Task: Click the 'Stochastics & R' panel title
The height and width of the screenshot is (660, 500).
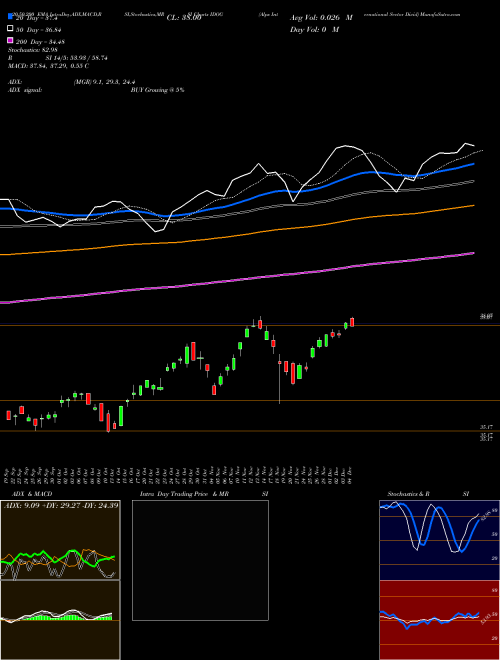Action: (x=408, y=494)
